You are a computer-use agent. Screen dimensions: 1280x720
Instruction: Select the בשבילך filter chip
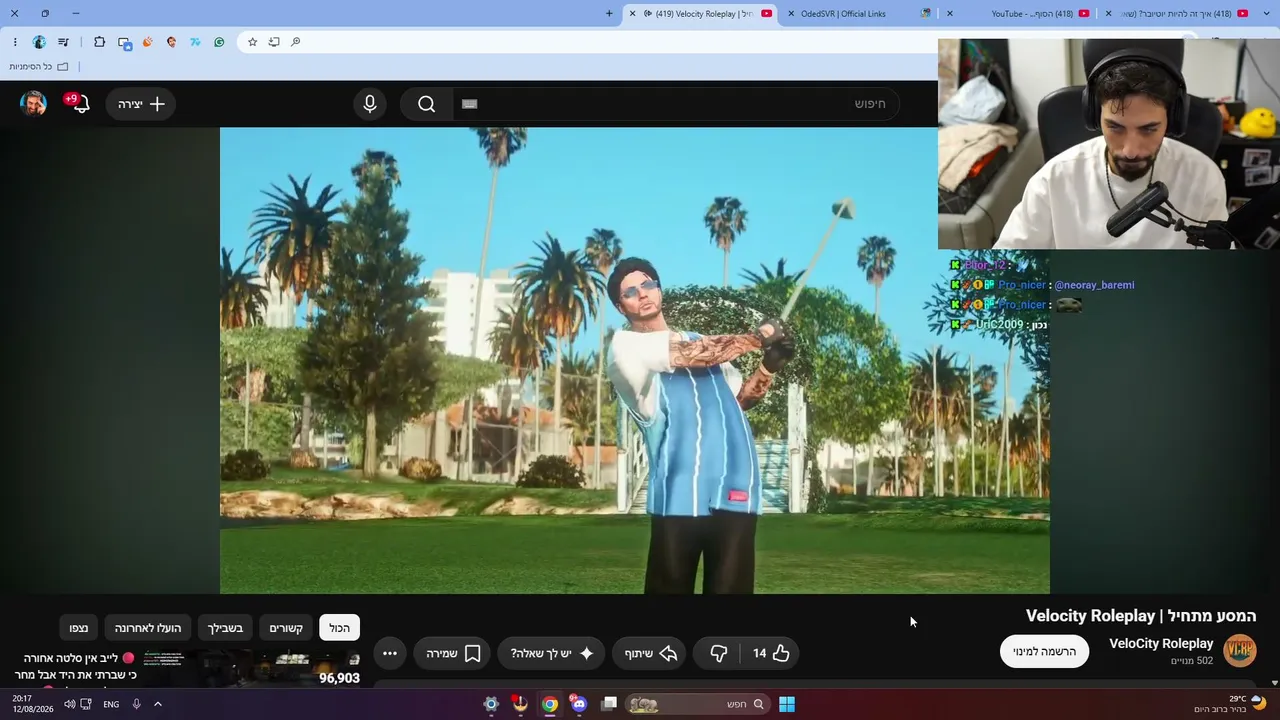[225, 628]
